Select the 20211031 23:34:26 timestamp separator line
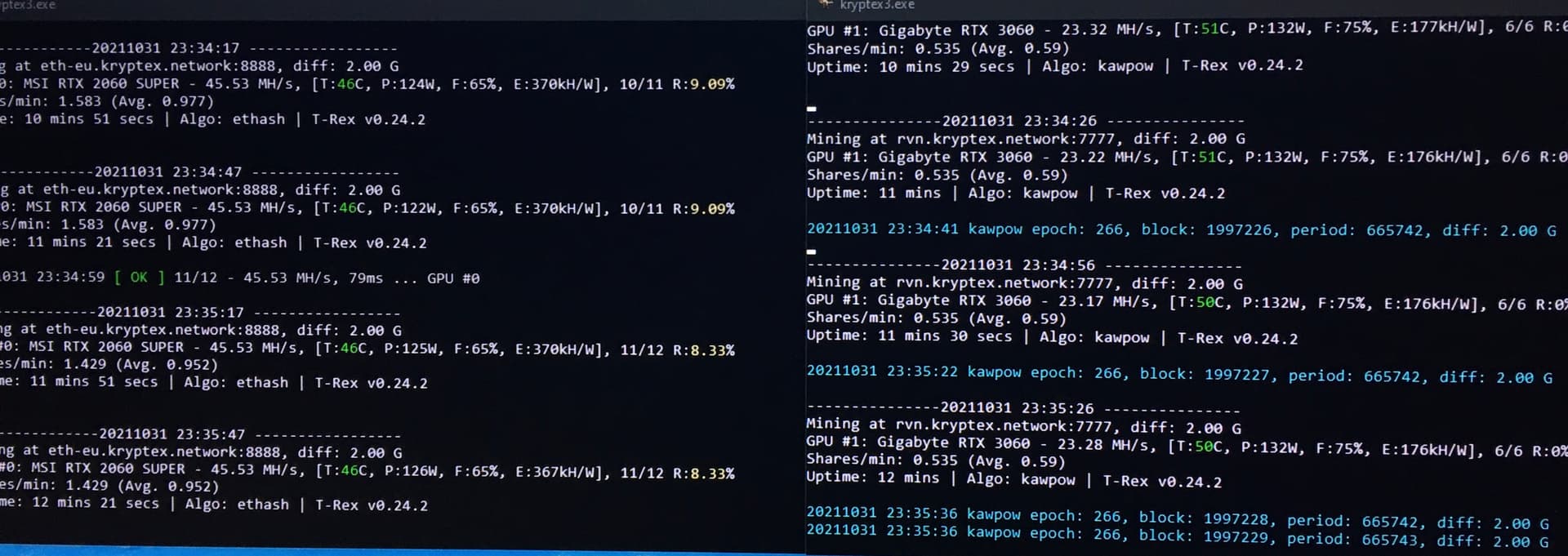 1026,121
